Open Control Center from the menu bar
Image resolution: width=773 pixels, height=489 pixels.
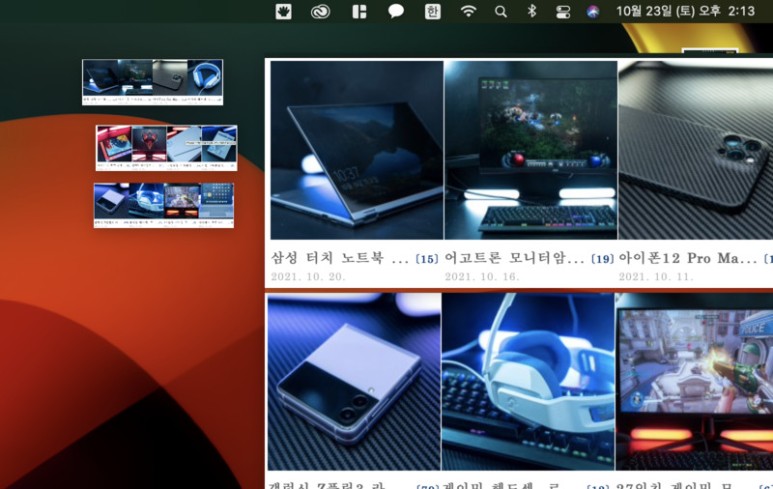(562, 11)
